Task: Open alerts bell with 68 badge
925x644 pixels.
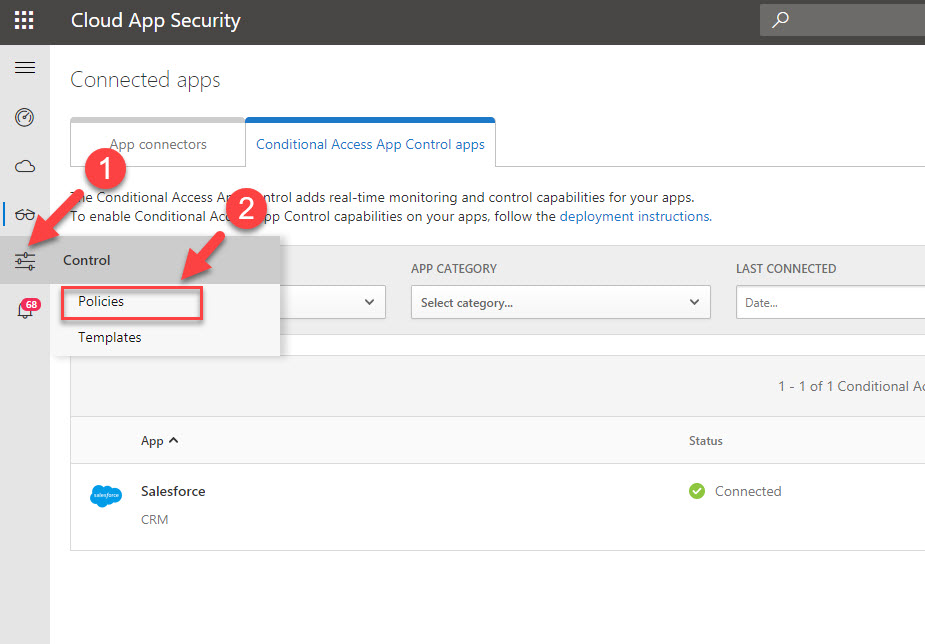Action: [x=27, y=308]
